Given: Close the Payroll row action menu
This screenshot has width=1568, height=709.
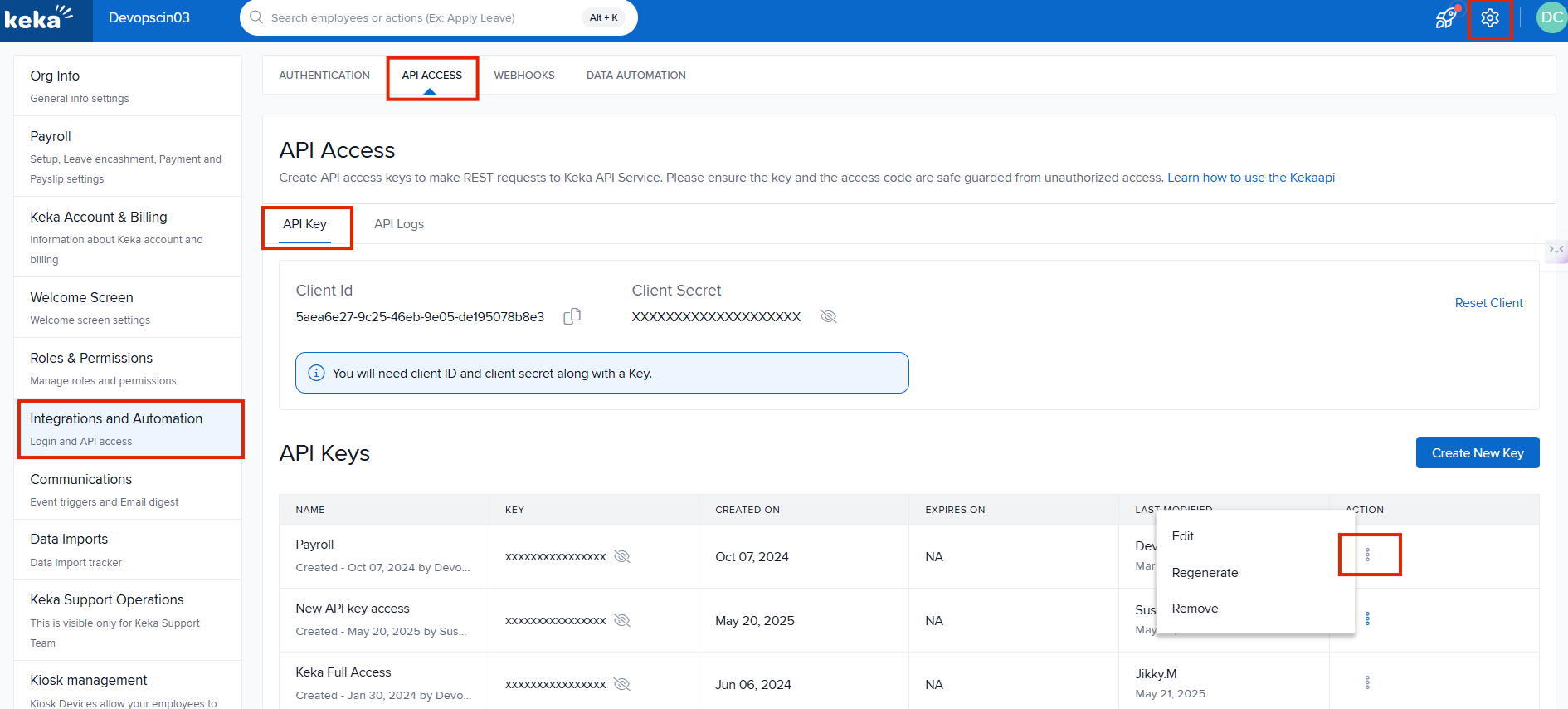Looking at the screenshot, I should pyautogui.click(x=1368, y=555).
